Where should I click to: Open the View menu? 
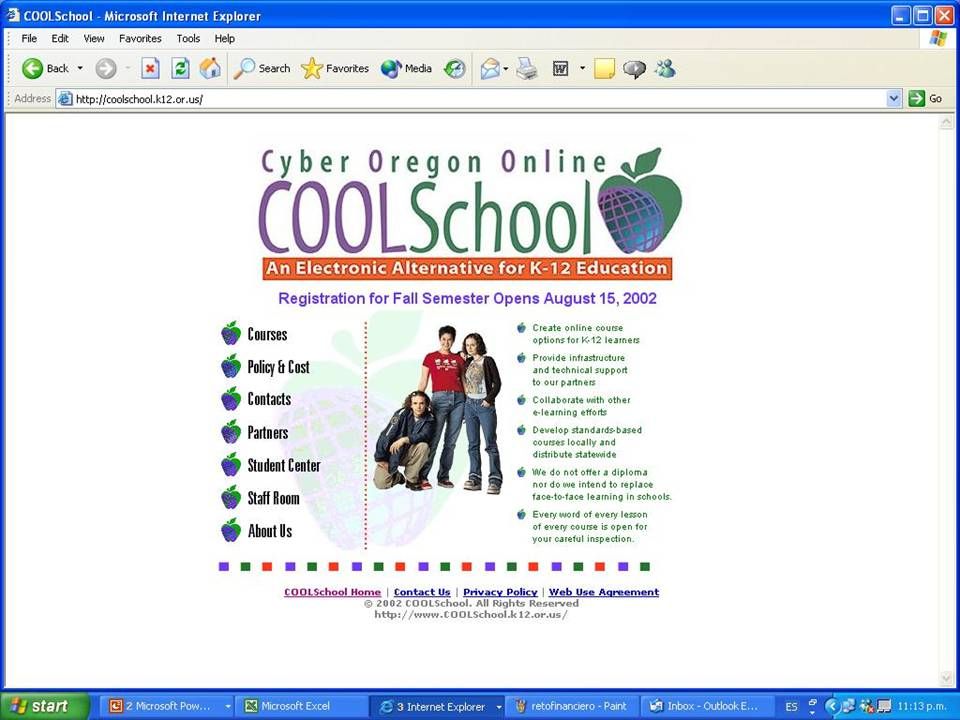point(94,39)
